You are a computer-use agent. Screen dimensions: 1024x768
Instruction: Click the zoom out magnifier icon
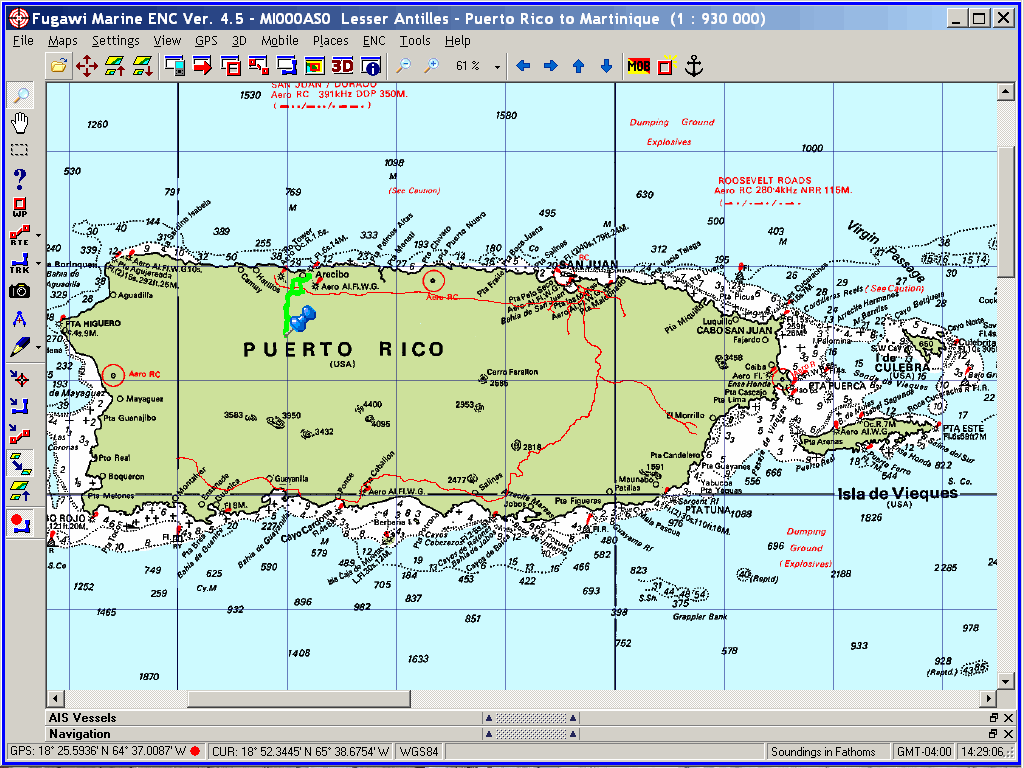tap(404, 65)
